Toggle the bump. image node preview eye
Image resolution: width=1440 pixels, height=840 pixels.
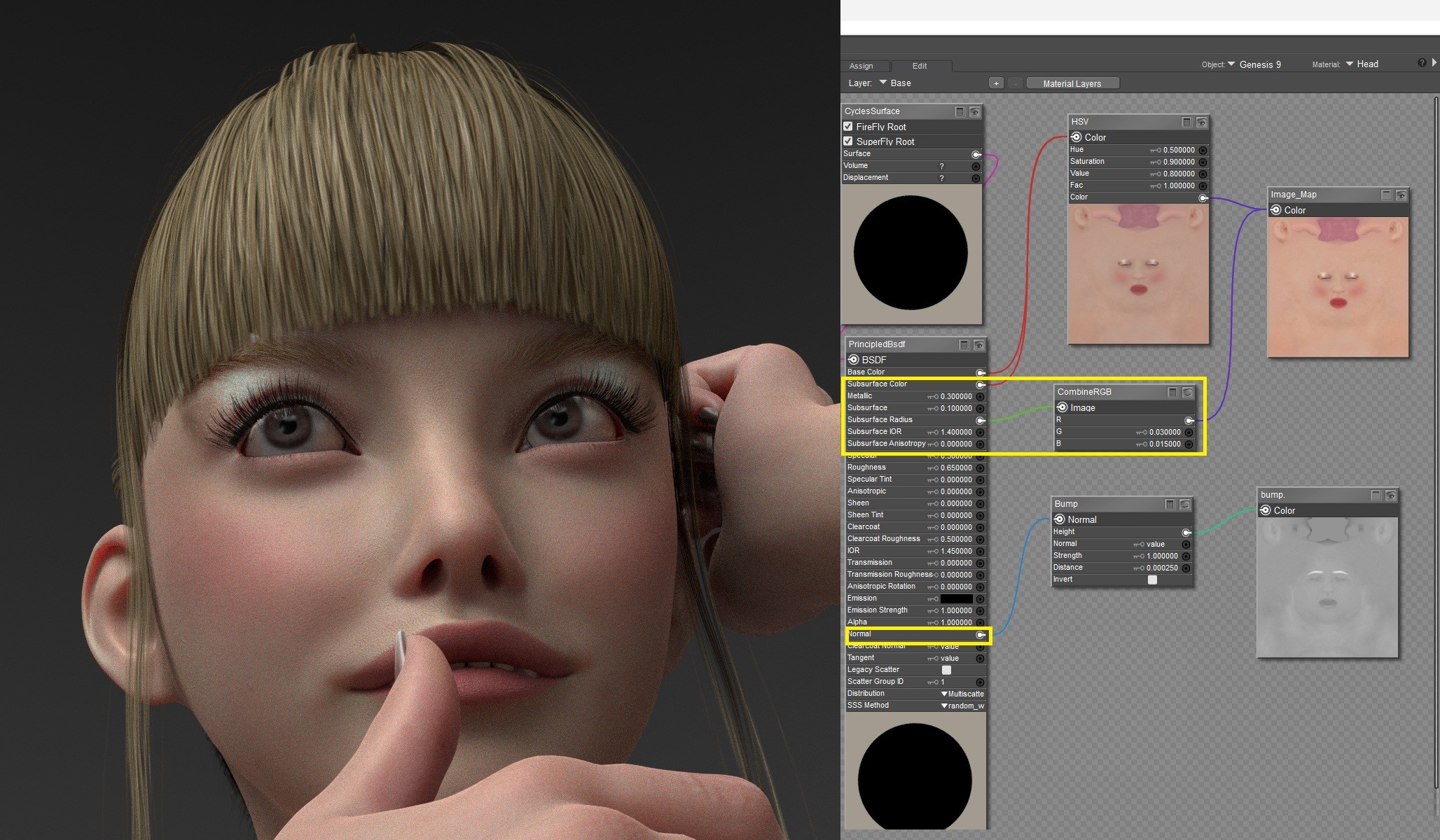point(1390,495)
